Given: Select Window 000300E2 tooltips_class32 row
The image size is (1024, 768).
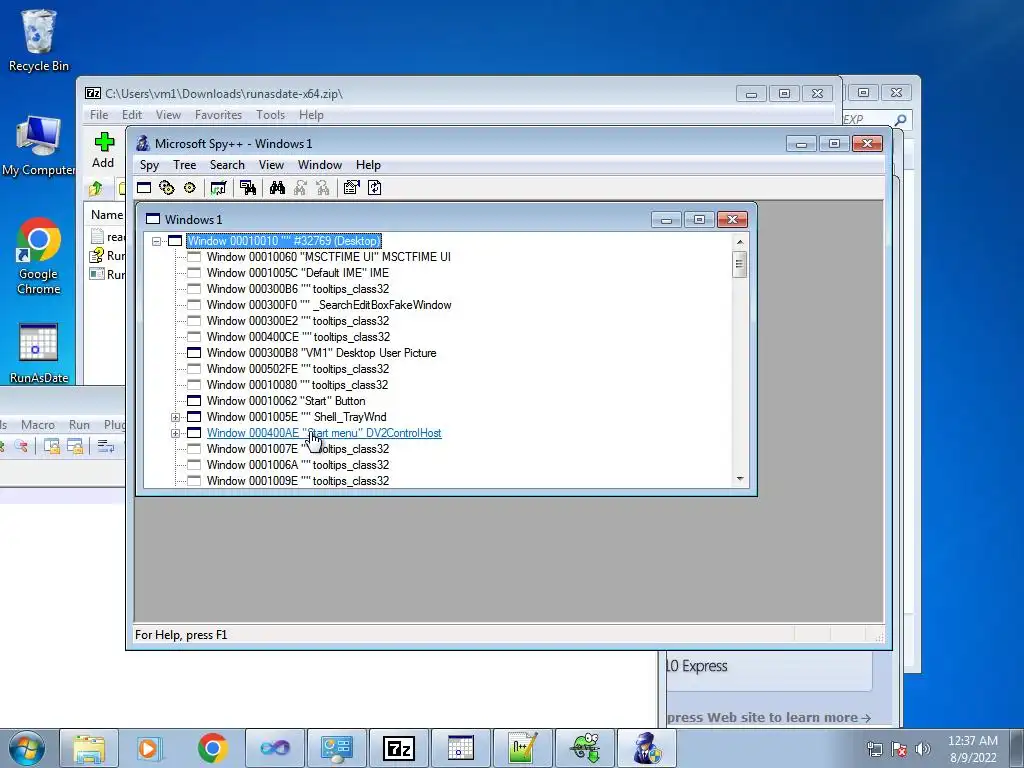Looking at the screenshot, I should 298,321.
